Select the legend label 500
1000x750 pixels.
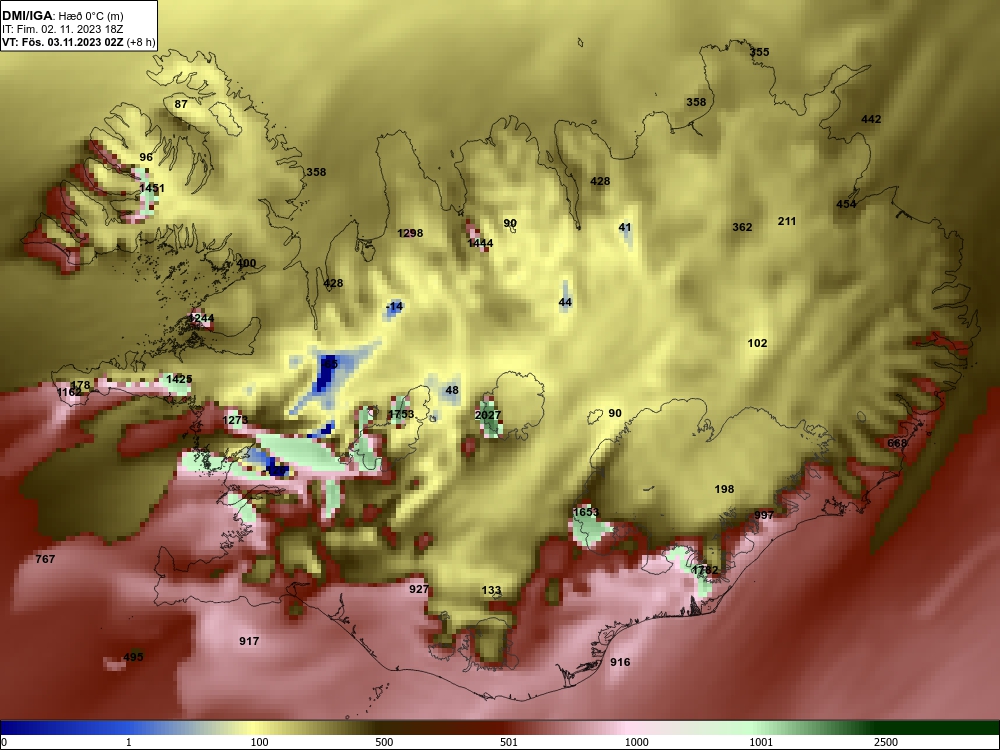point(384,742)
